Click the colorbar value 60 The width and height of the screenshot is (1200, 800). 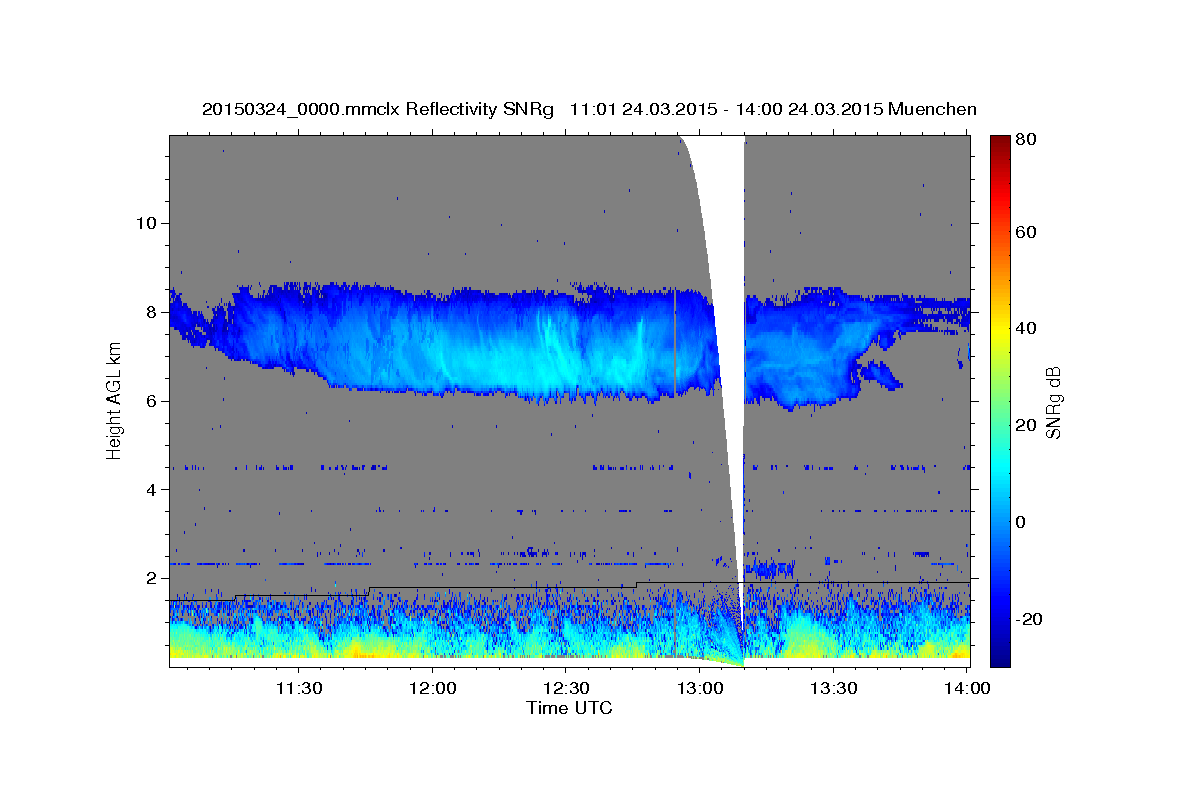click(x=1025, y=232)
